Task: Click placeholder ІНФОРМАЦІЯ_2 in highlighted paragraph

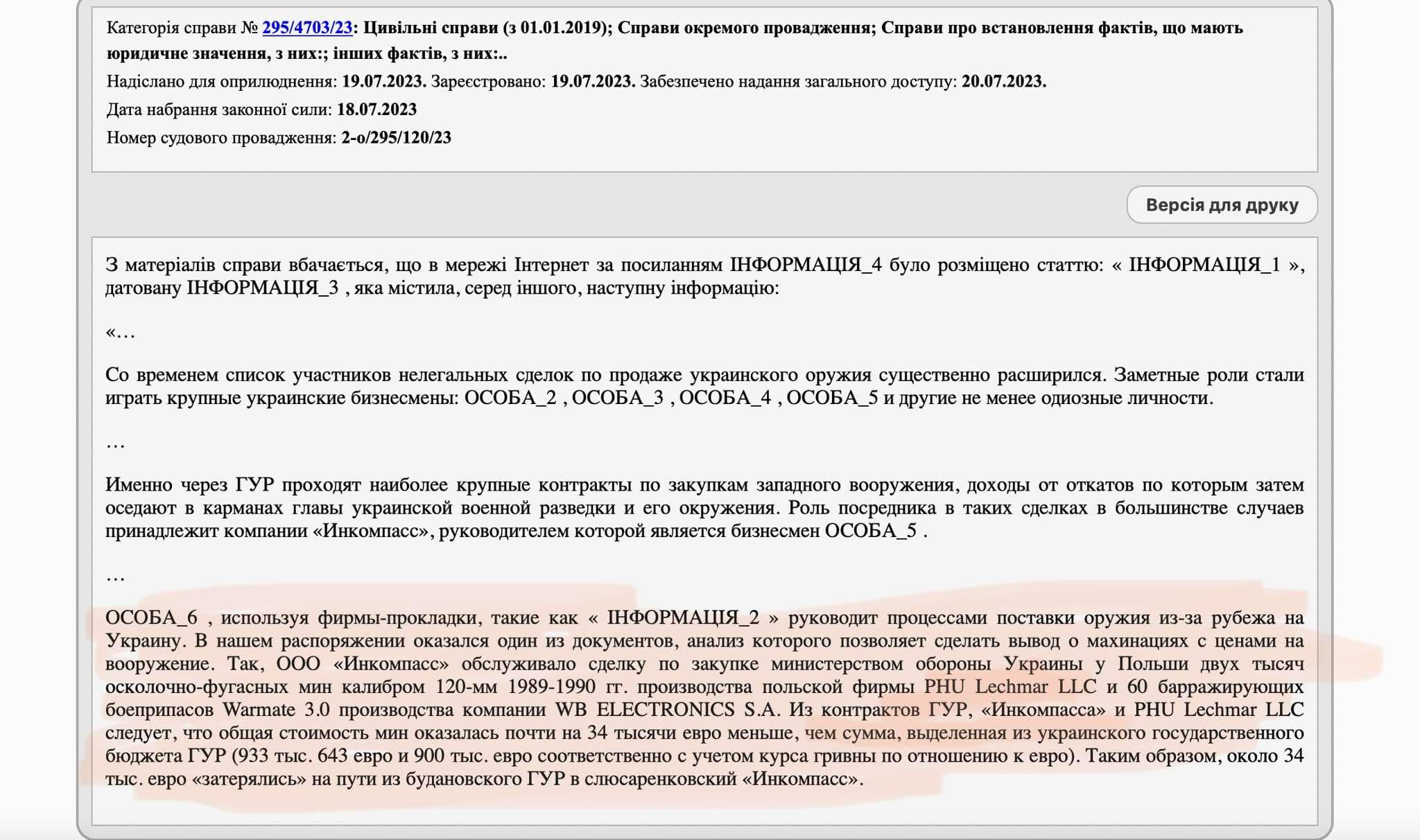Action: (683, 618)
